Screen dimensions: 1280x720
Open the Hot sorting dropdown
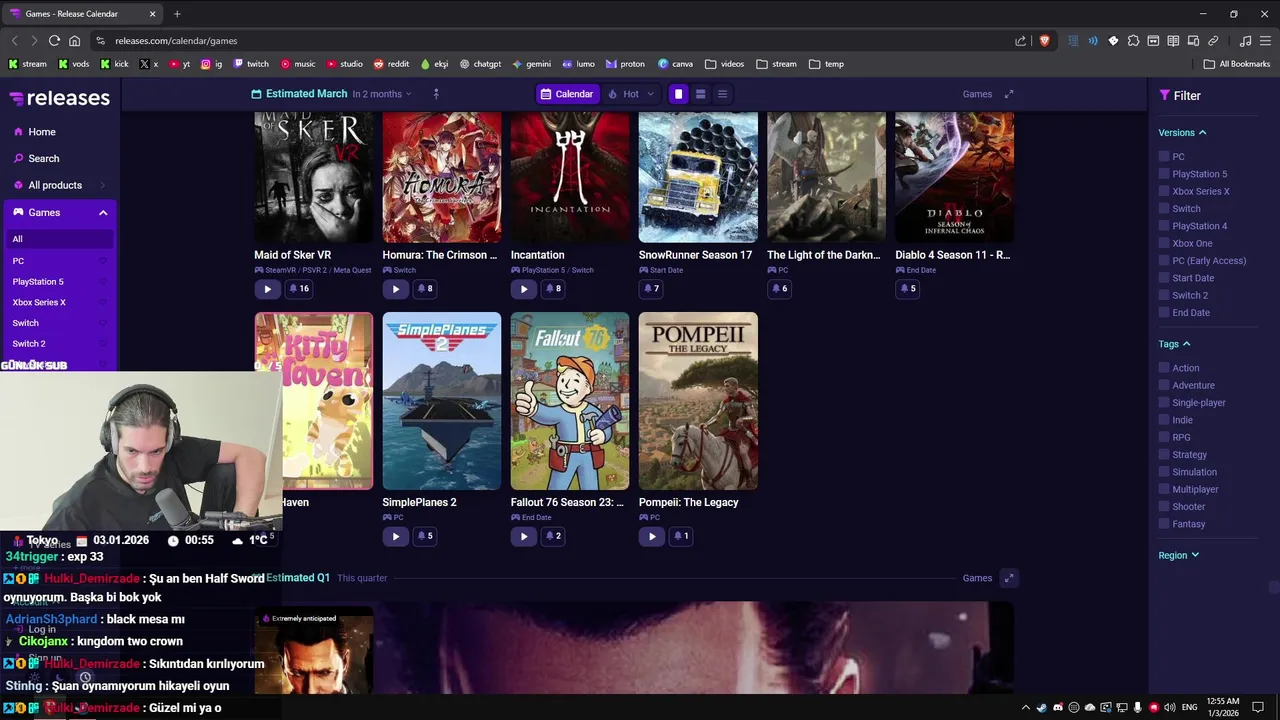click(631, 94)
